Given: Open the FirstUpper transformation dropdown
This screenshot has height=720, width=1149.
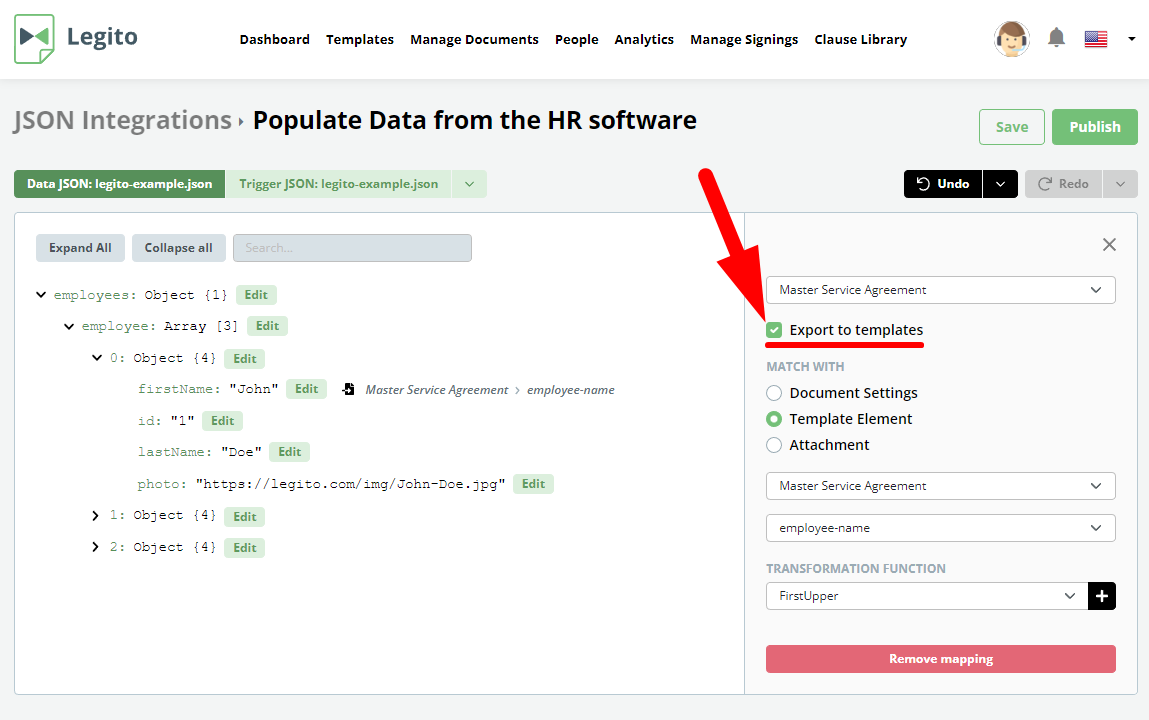Looking at the screenshot, I should tap(927, 596).
